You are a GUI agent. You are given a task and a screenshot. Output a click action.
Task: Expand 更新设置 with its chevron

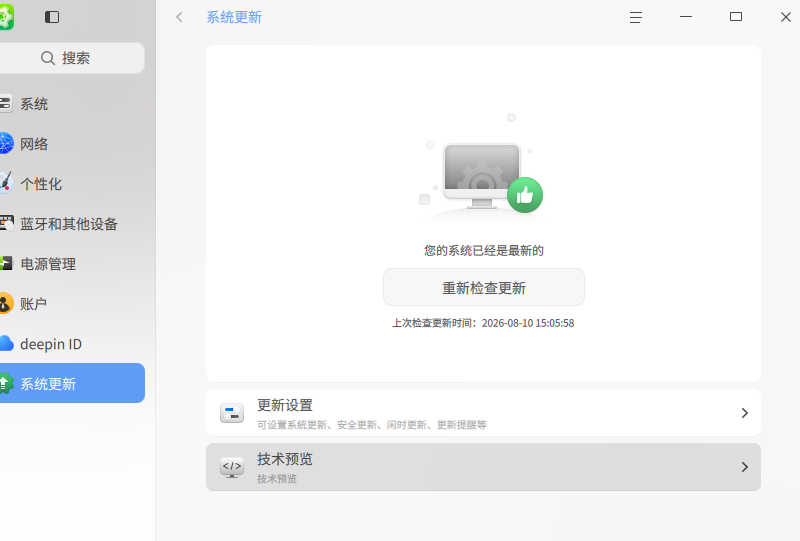pos(744,413)
